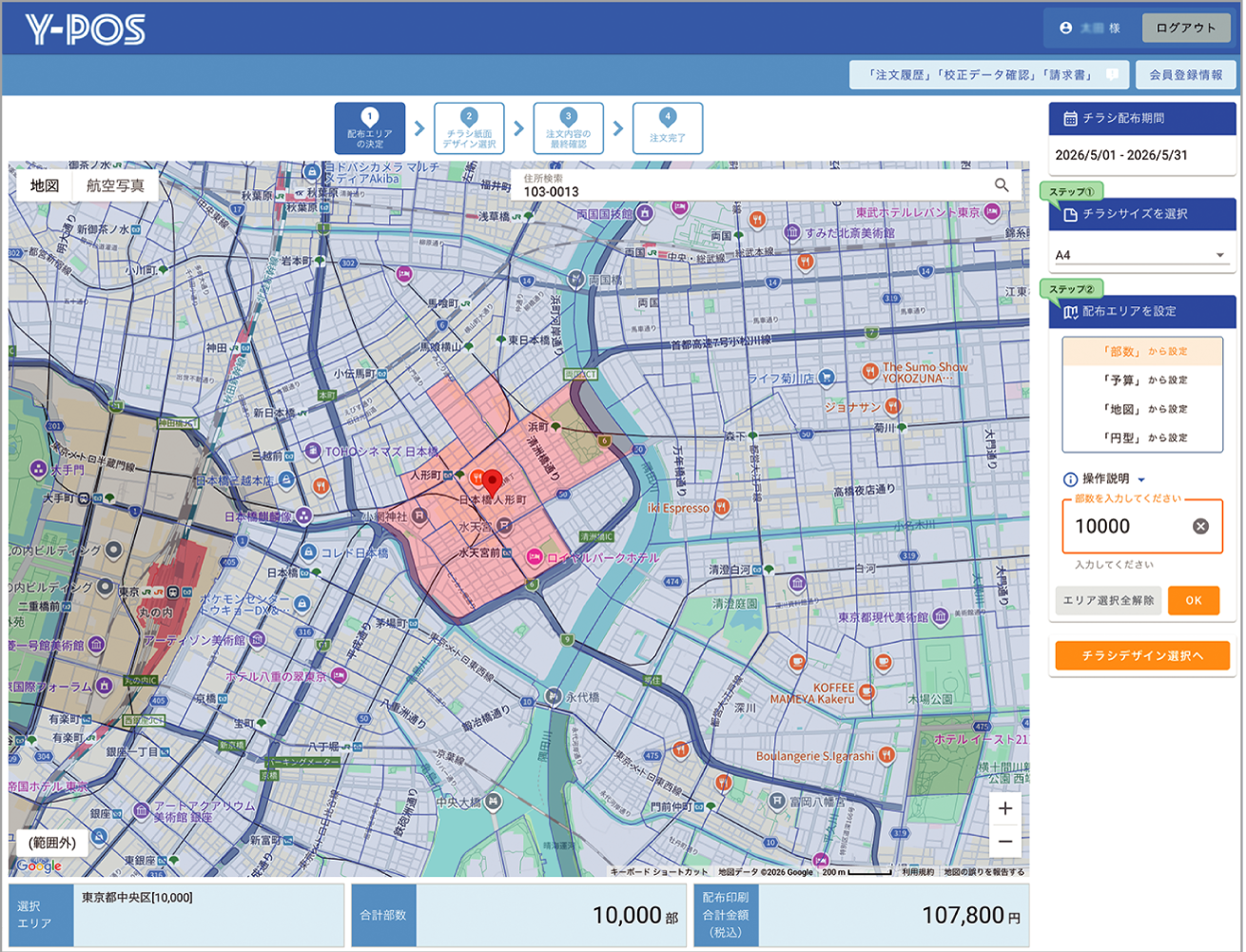The height and width of the screenshot is (952, 1246).
Task: Click the 東京都現代美術館 map marker
Action: 940,617
